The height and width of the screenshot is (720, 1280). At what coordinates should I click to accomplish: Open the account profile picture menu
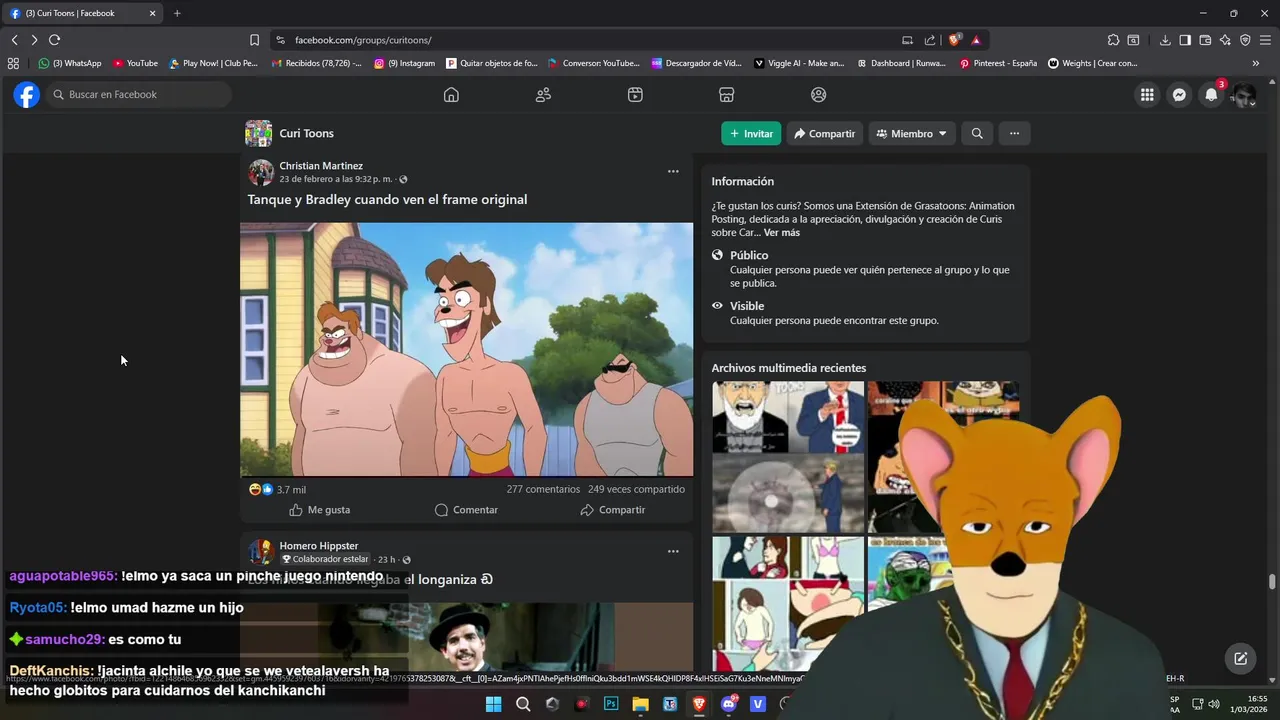pos(1243,94)
